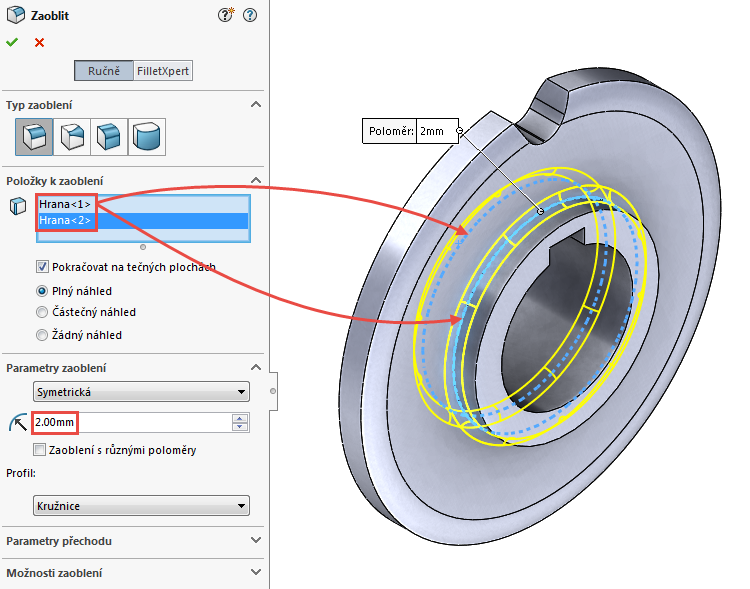Viewport: 750px width, 589px height.
Task: Select Hrana<2> in the items list
Action: pyautogui.click(x=143, y=220)
